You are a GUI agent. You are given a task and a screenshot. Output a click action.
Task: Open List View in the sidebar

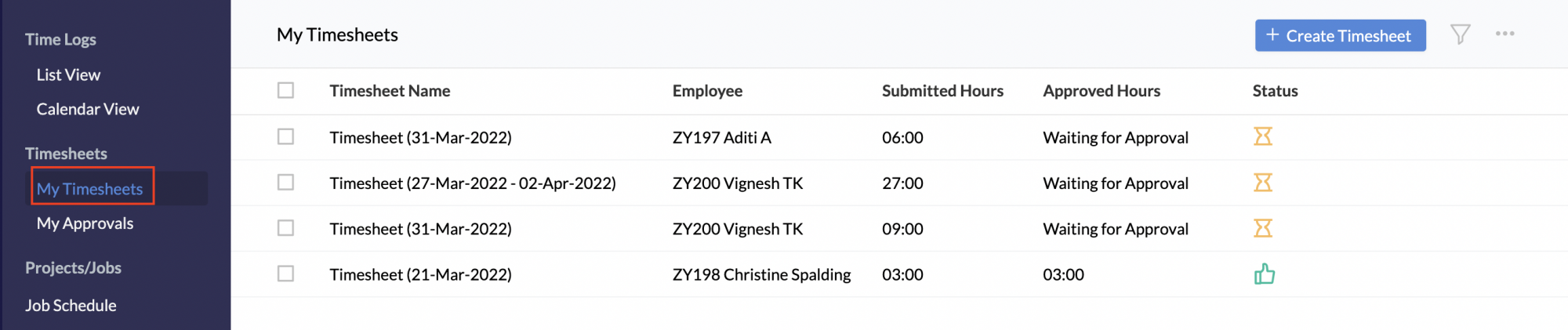(x=68, y=74)
